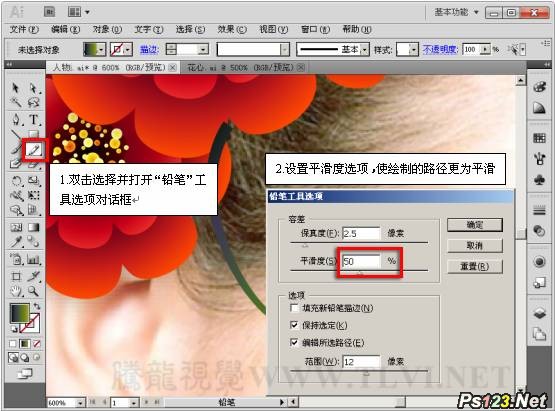Screen dimensions: 555x411
Task: Open the Stroke panel icon
Action: (539, 211)
